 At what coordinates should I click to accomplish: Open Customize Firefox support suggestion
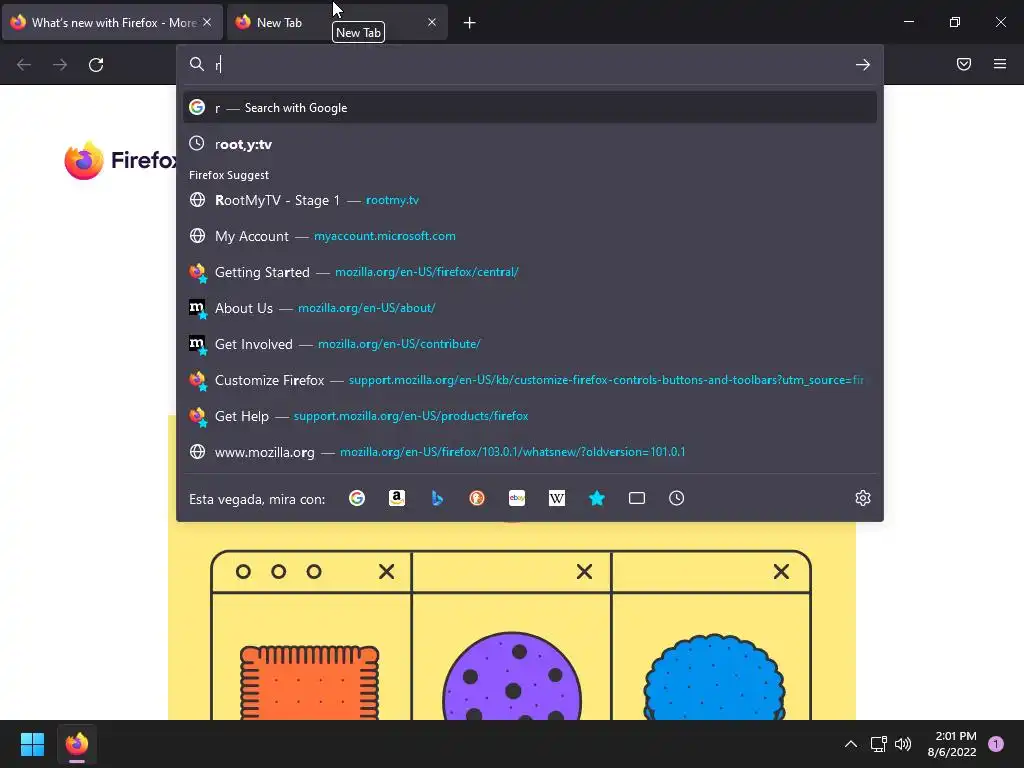tap(530, 379)
